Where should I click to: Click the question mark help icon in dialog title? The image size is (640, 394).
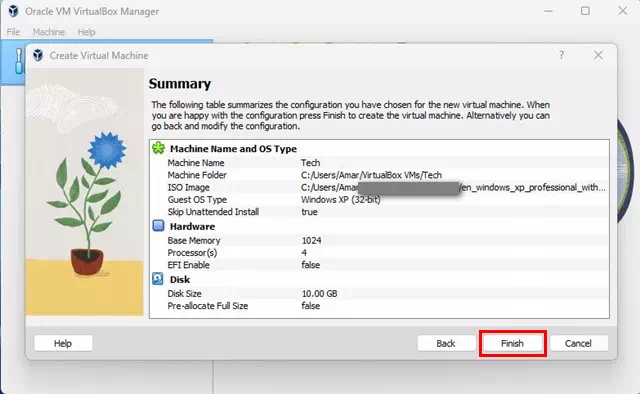pyautogui.click(x=562, y=55)
